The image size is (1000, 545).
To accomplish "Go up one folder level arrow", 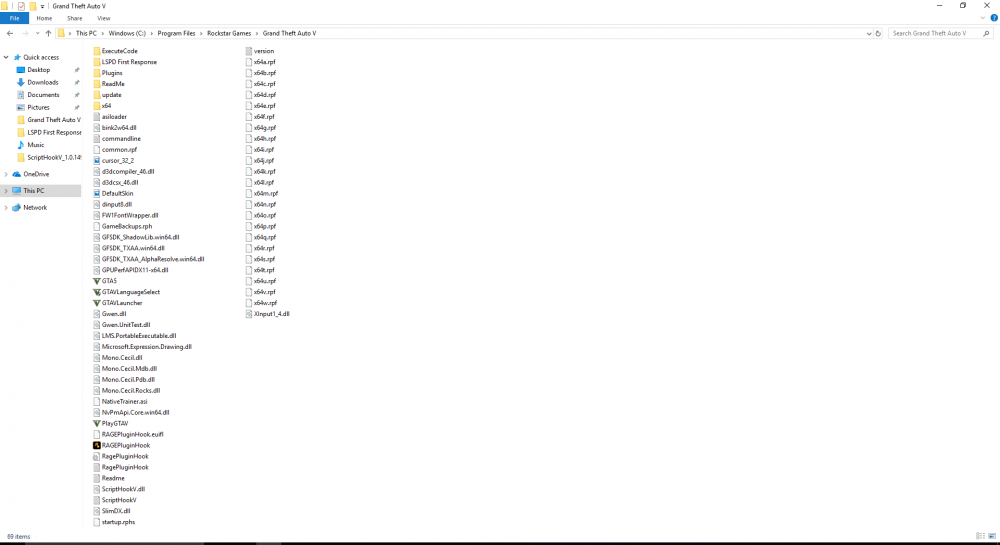I will click(x=48, y=33).
